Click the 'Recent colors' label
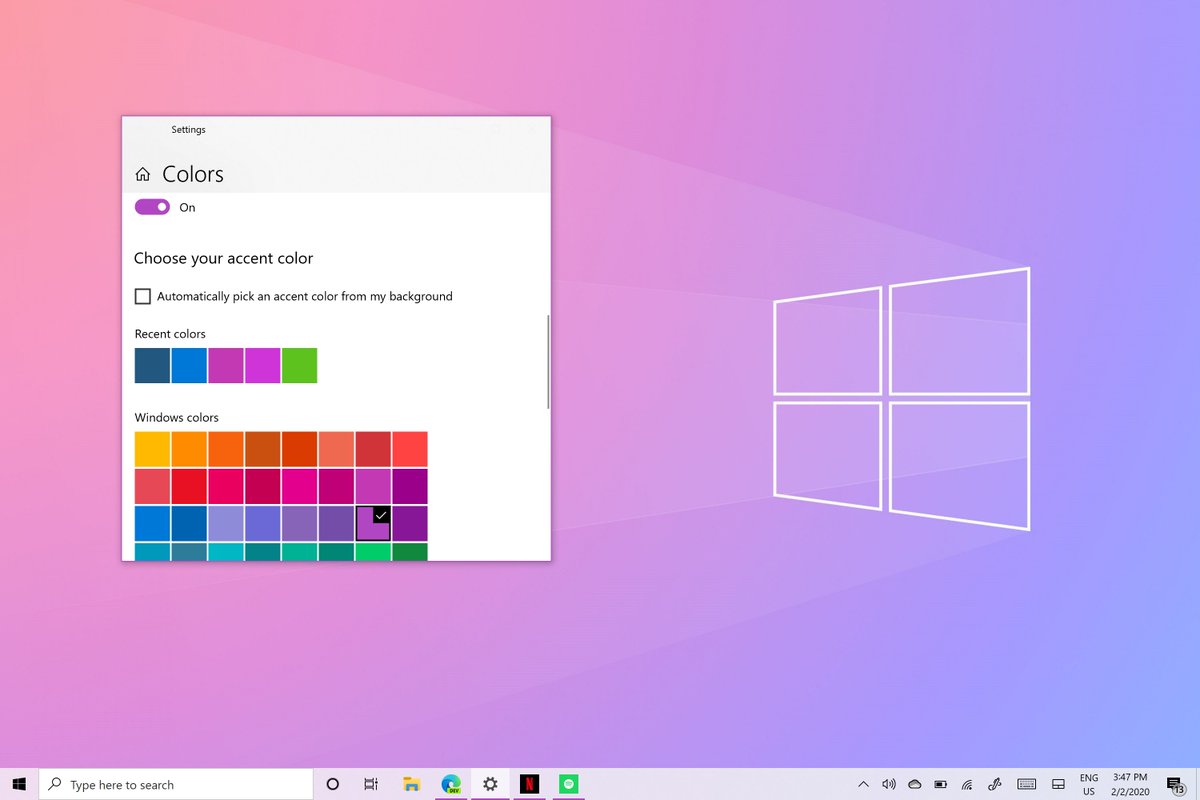Screen dimensions: 1200x800 click(170, 334)
